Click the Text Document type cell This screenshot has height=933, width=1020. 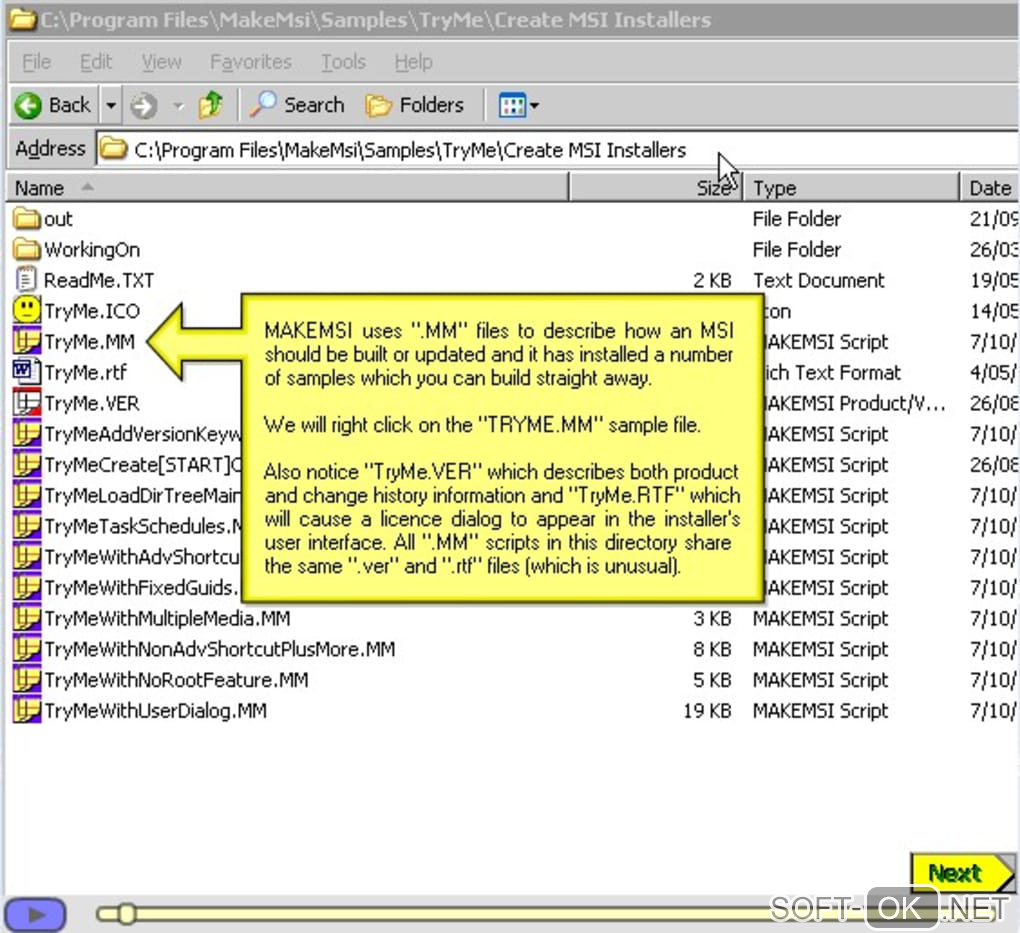pyautogui.click(x=819, y=280)
